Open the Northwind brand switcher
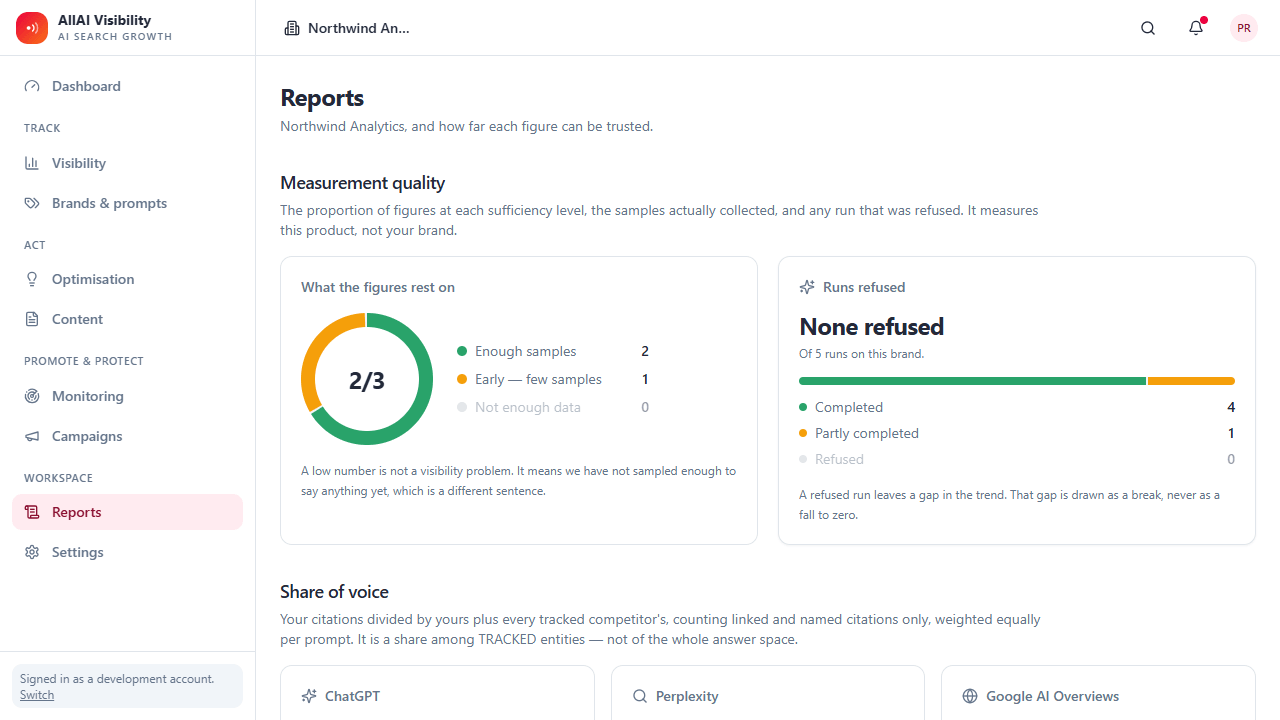The width and height of the screenshot is (1280, 720). tap(348, 28)
